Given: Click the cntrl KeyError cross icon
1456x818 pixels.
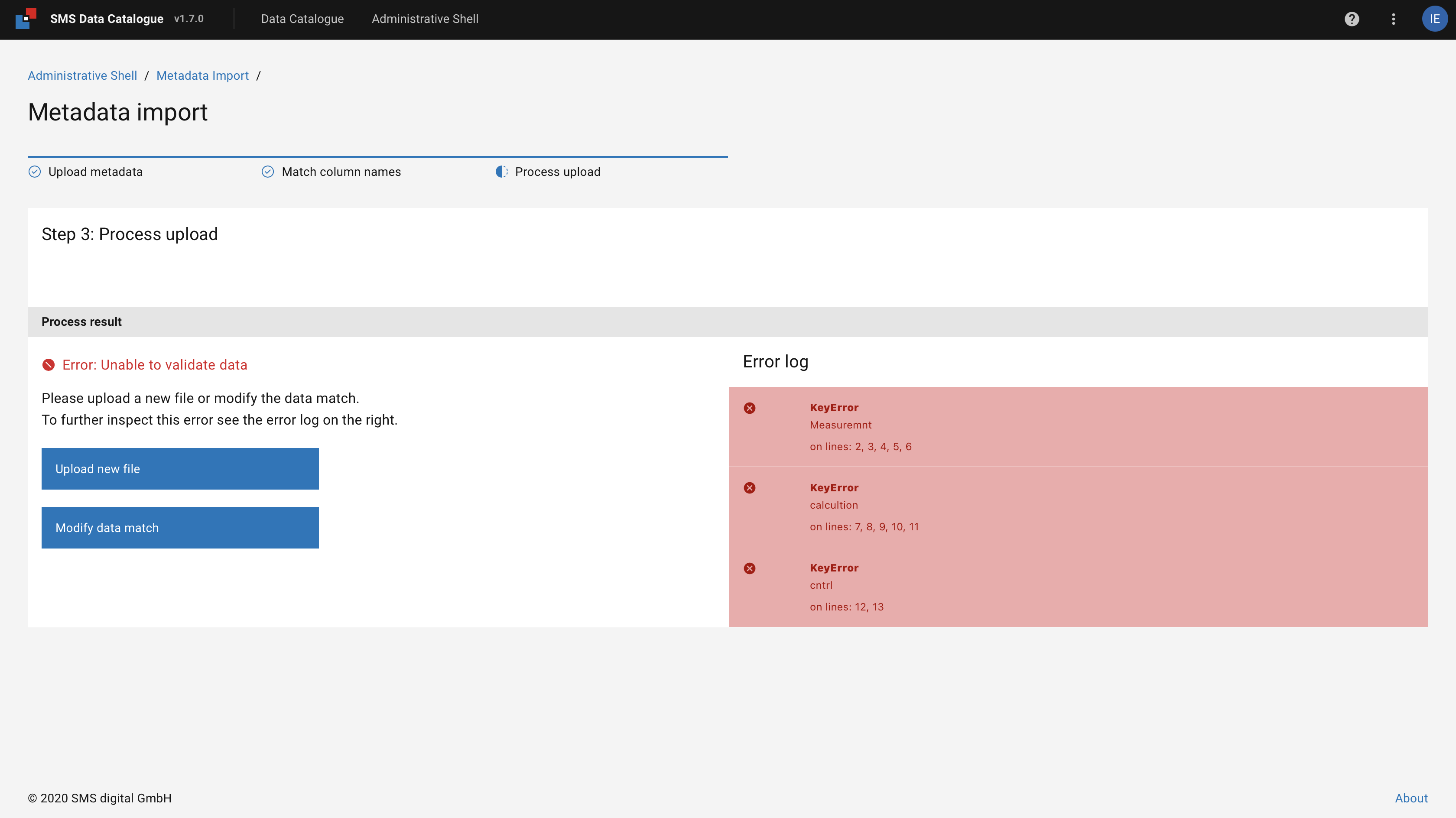Looking at the screenshot, I should (x=750, y=568).
